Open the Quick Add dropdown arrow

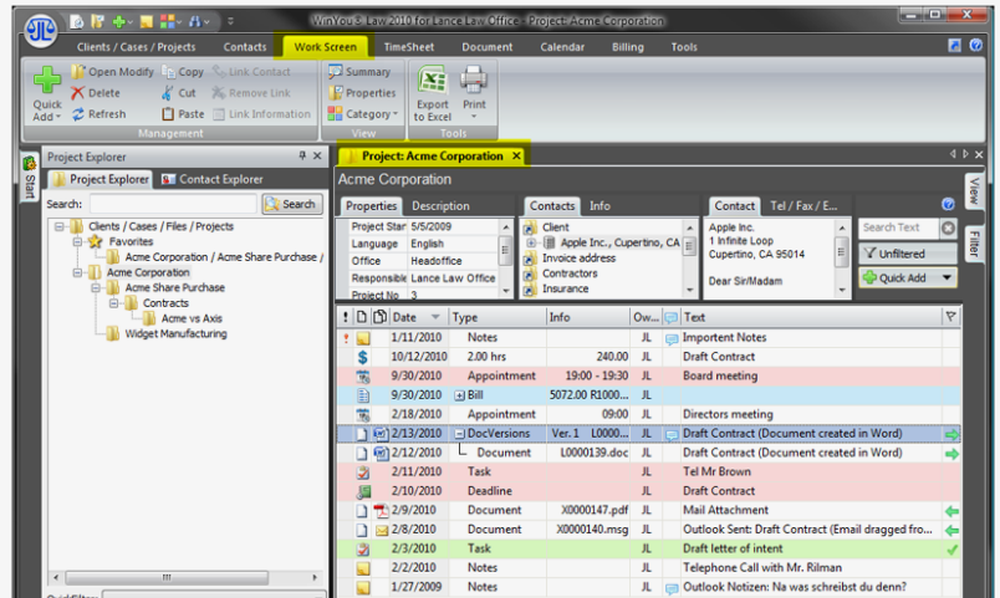coord(946,278)
